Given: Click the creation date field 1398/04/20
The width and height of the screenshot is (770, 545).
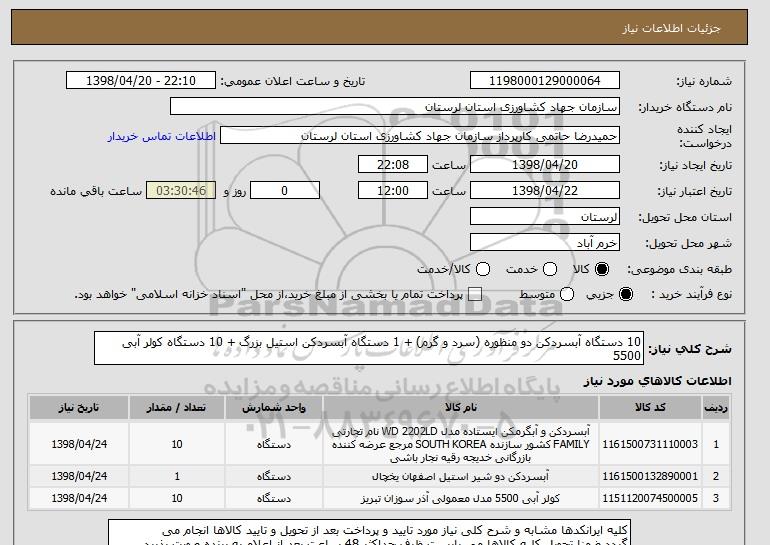Looking at the screenshot, I should click(x=545, y=164).
